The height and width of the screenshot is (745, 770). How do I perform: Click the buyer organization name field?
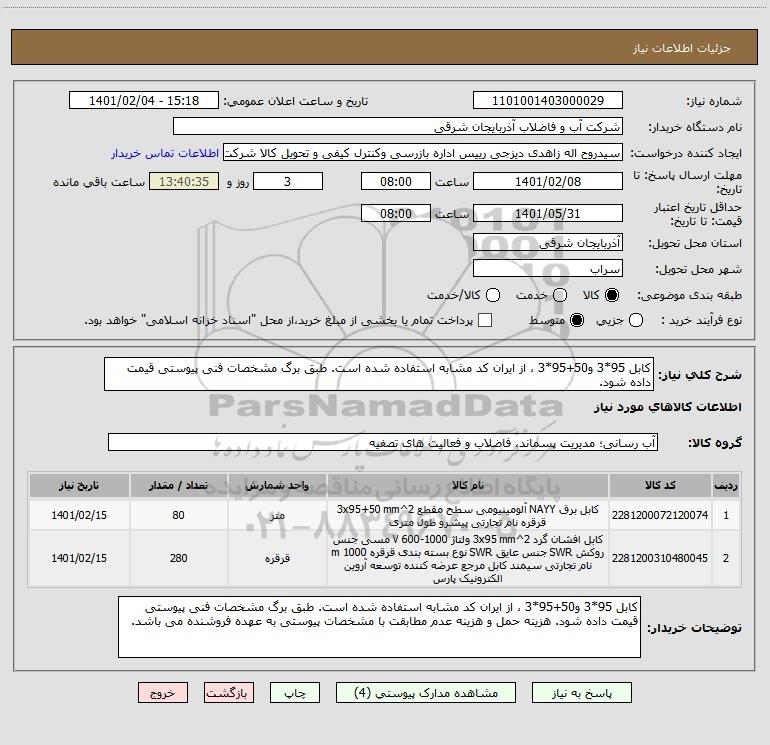pos(398,127)
